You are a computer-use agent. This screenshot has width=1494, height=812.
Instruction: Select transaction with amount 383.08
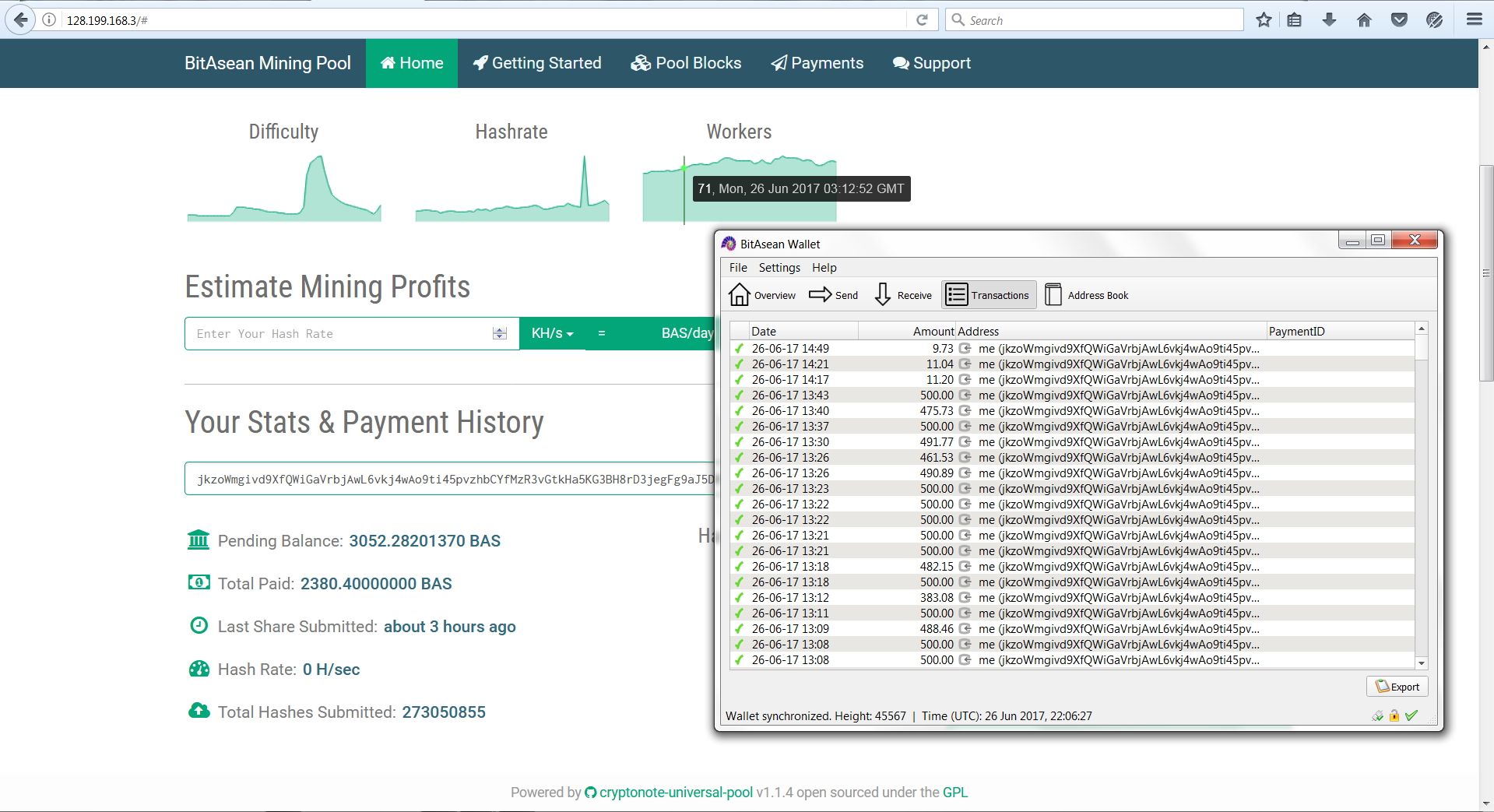point(1072,598)
